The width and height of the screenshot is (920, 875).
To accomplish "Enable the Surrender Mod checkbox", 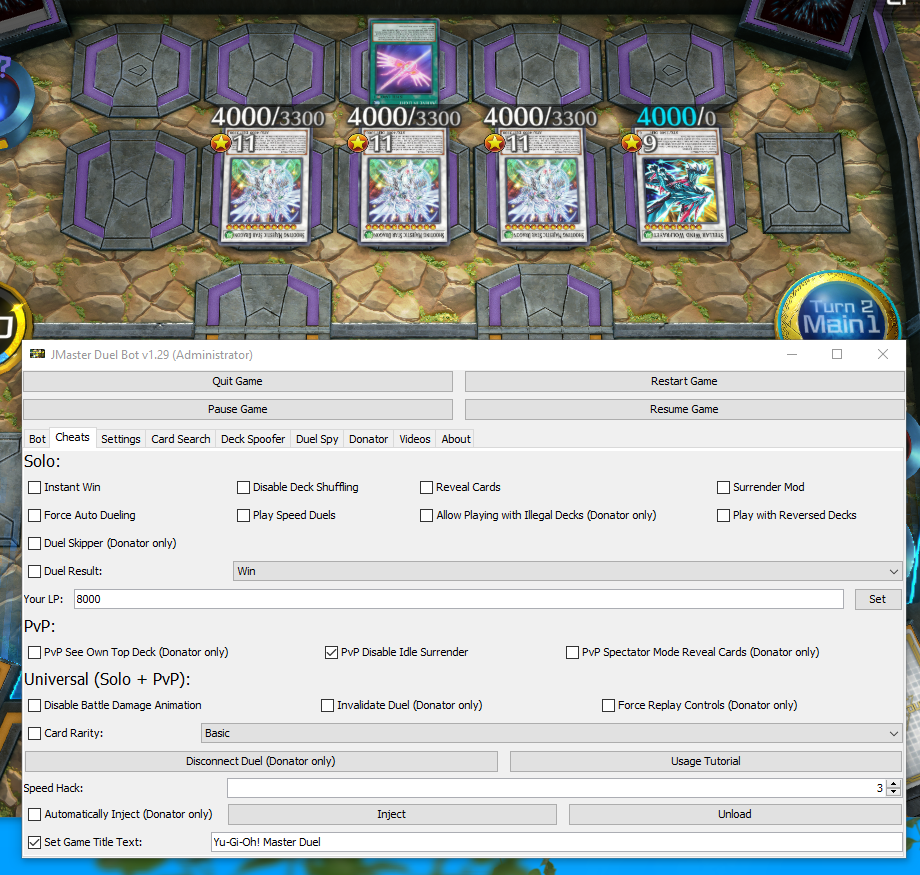I will pyautogui.click(x=723, y=487).
